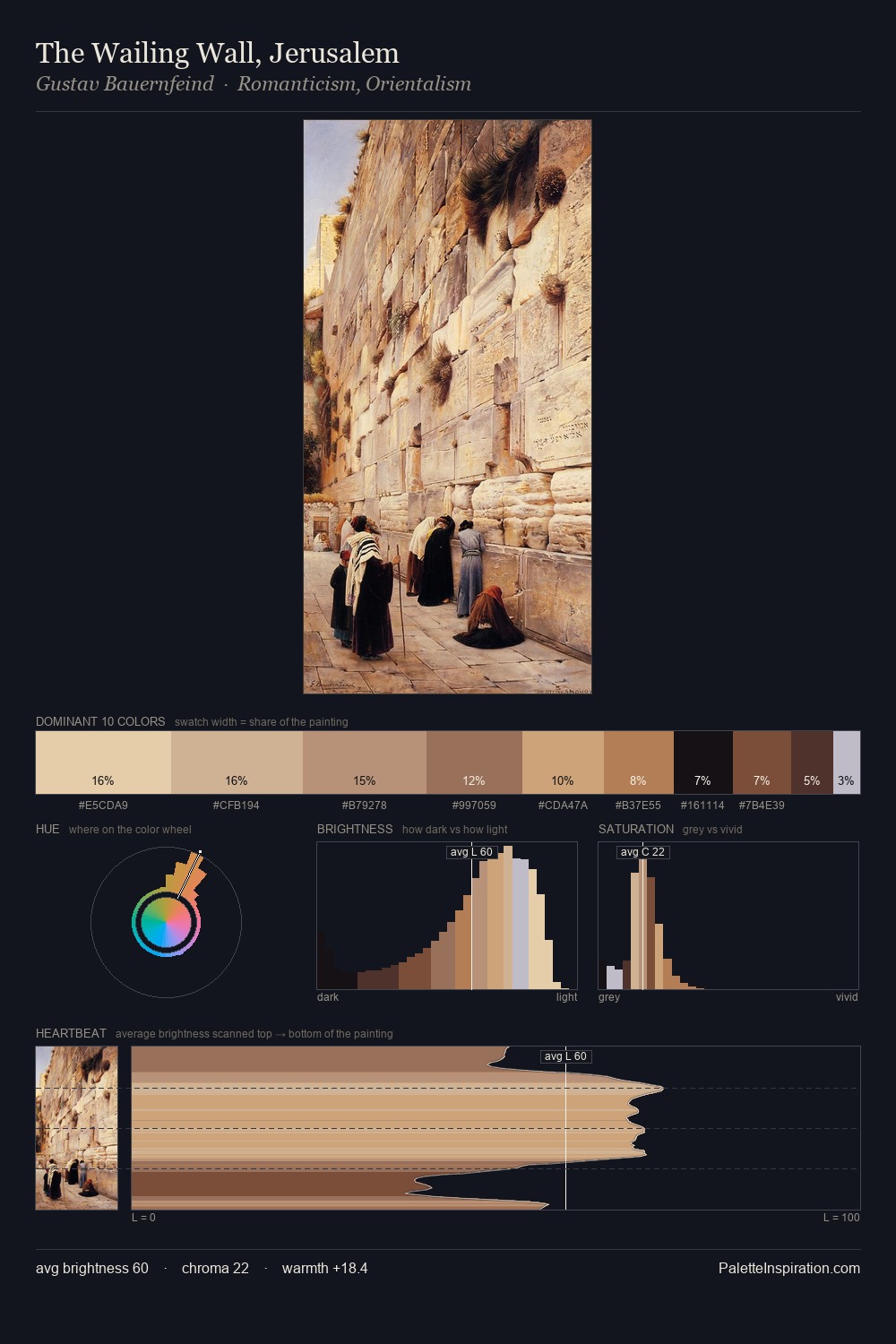Screen dimensions: 896x1344
Task: Select the near-black #161114 7% swatch
Action: click(702, 762)
